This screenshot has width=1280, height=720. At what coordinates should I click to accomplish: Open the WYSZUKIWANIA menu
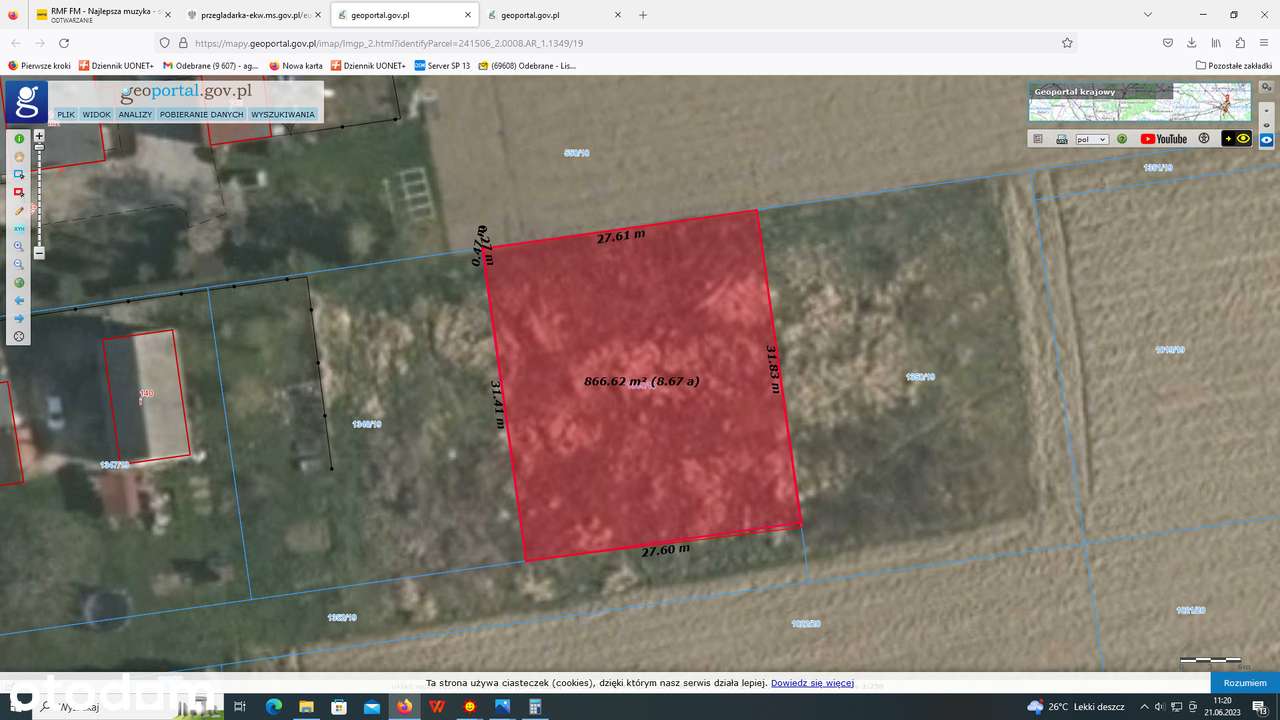click(283, 114)
